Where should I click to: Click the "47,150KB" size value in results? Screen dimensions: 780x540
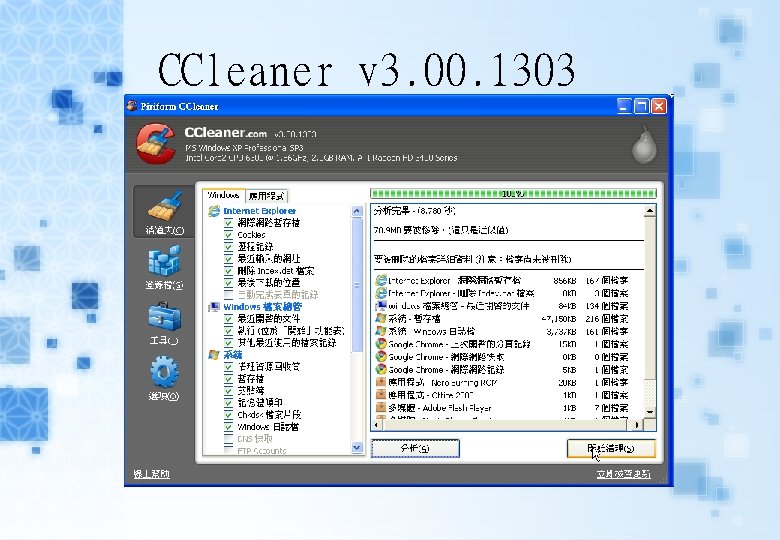[559, 319]
